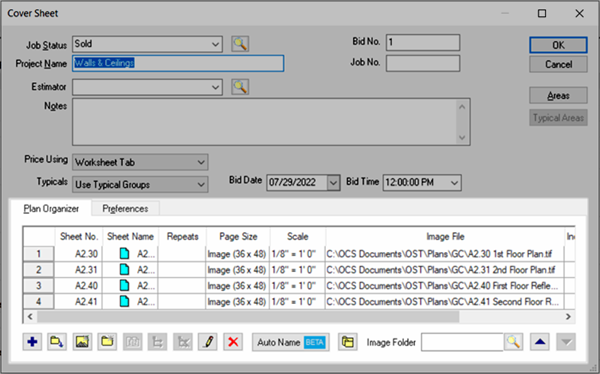
Task: Click the Repeats column header
Action: click(x=182, y=237)
